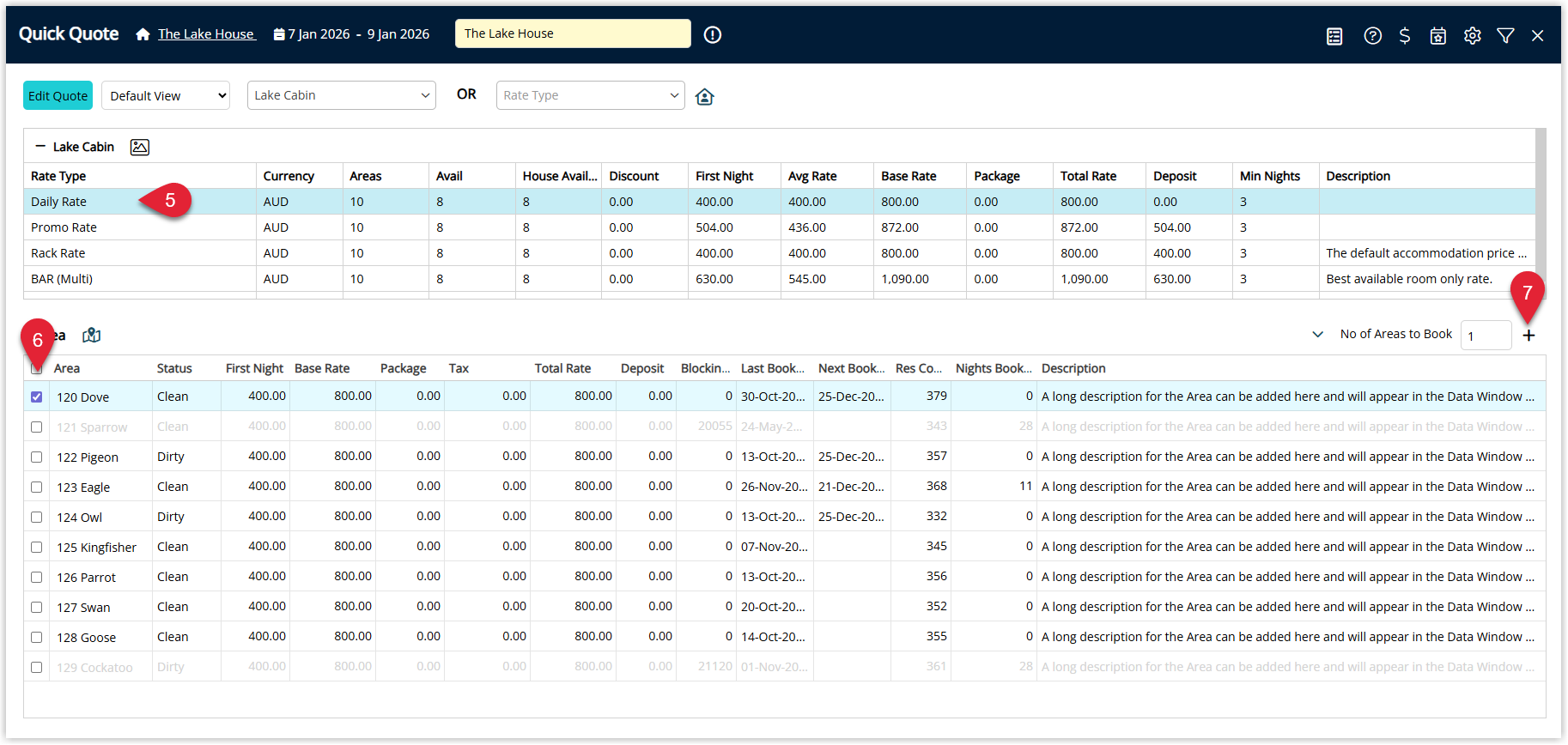The image size is (1568, 745).
Task: Open the Rate Type dropdown
Action: [591, 95]
